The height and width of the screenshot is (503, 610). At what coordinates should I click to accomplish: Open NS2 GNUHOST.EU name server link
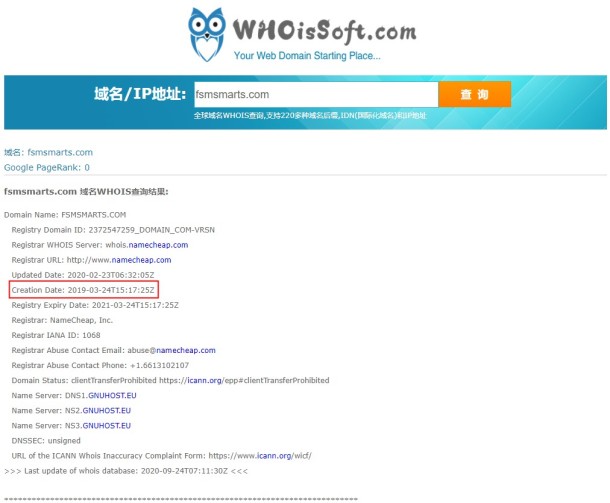tap(107, 411)
